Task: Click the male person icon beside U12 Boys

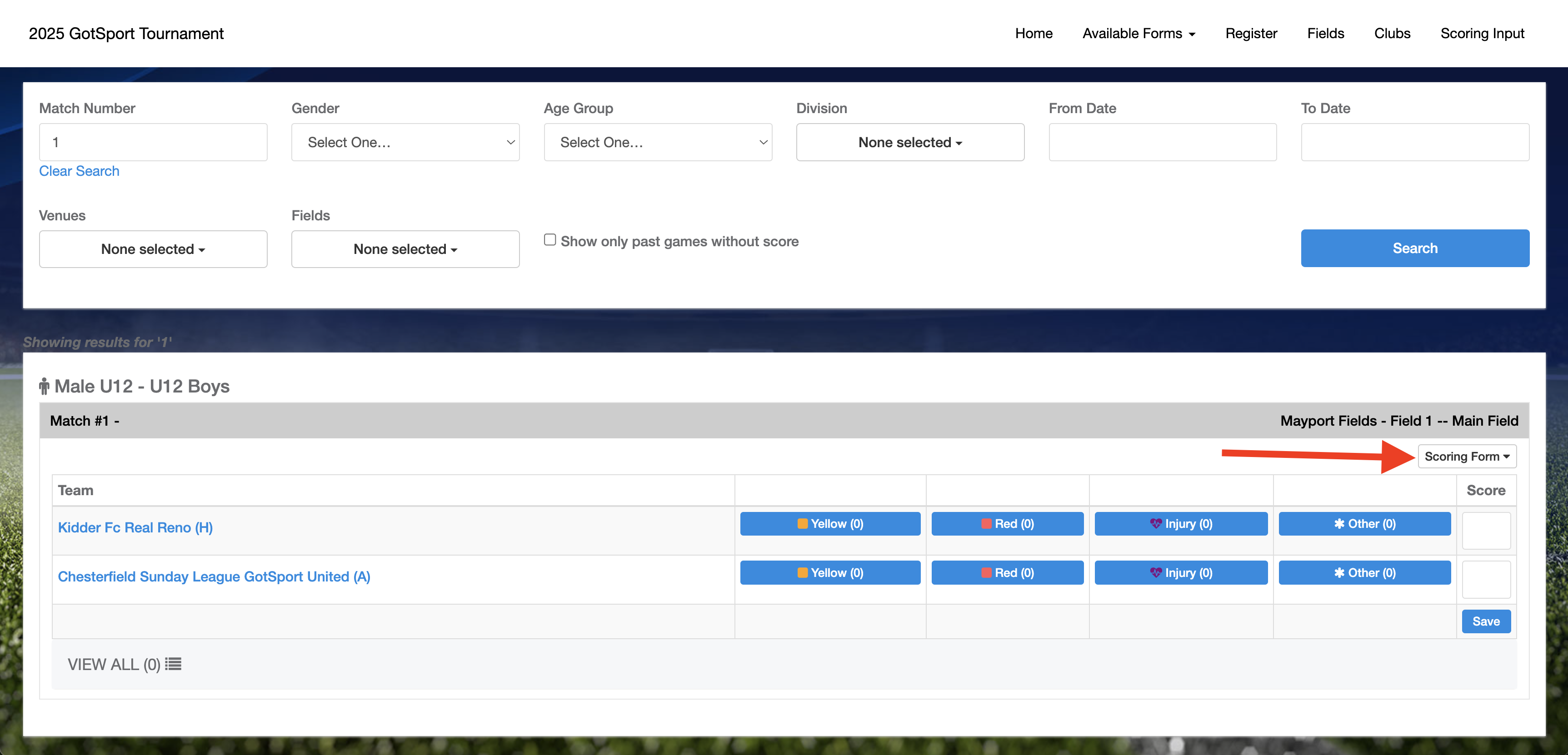Action: pyautogui.click(x=44, y=386)
